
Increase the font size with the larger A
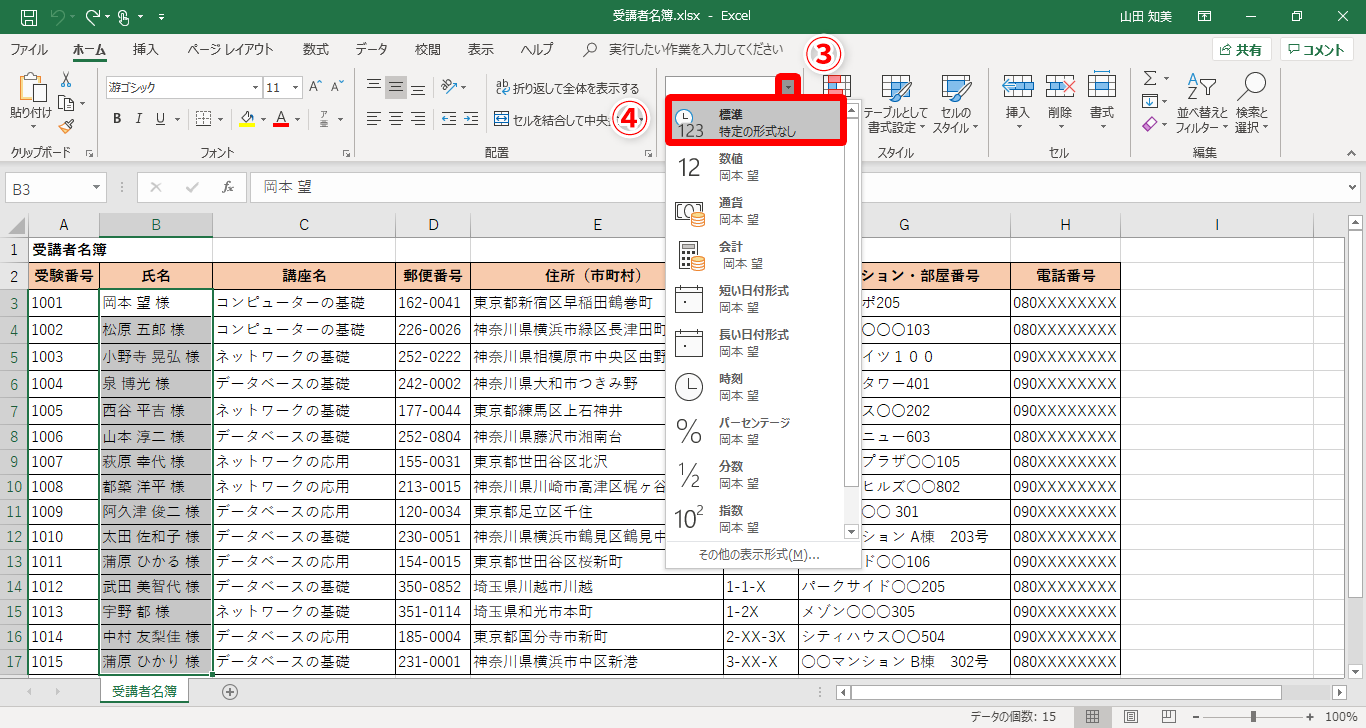[x=315, y=87]
